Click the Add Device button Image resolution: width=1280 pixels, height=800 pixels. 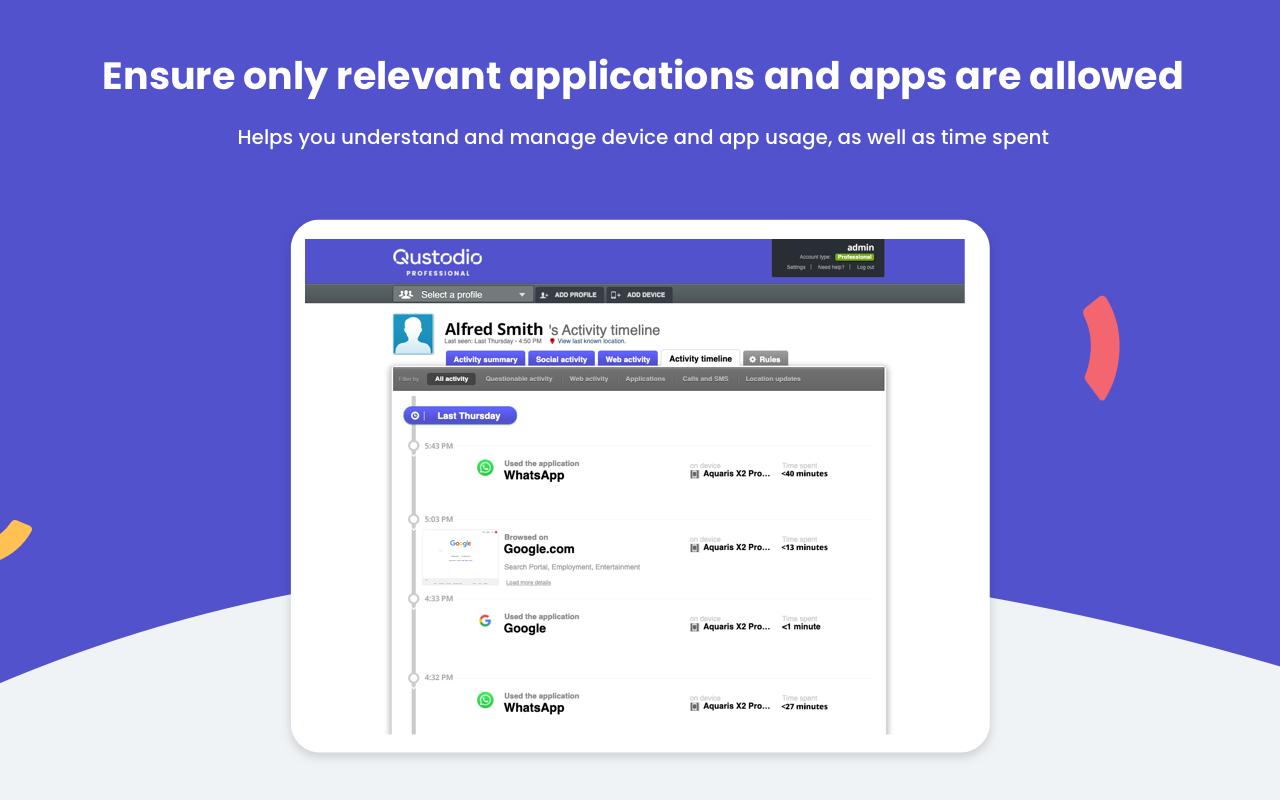(x=639, y=294)
